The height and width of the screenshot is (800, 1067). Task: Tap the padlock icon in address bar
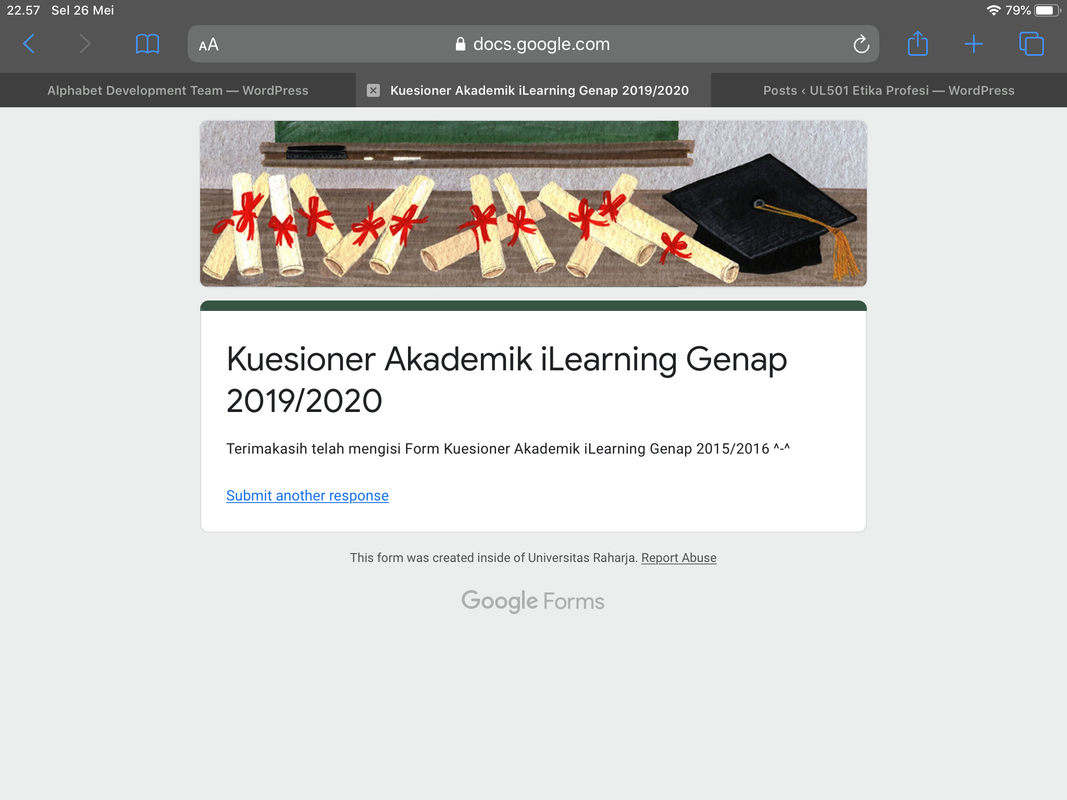(x=461, y=44)
